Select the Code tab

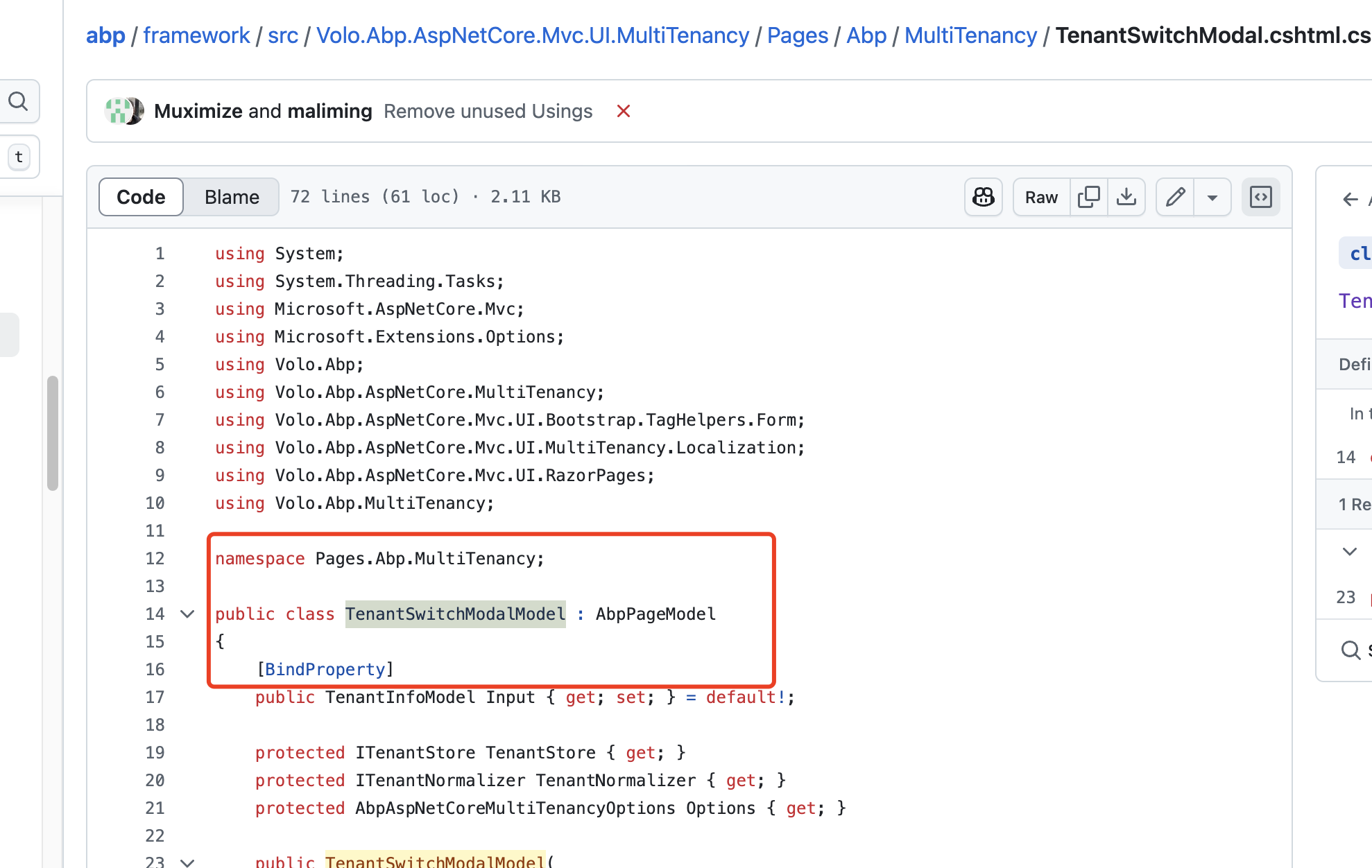[141, 197]
